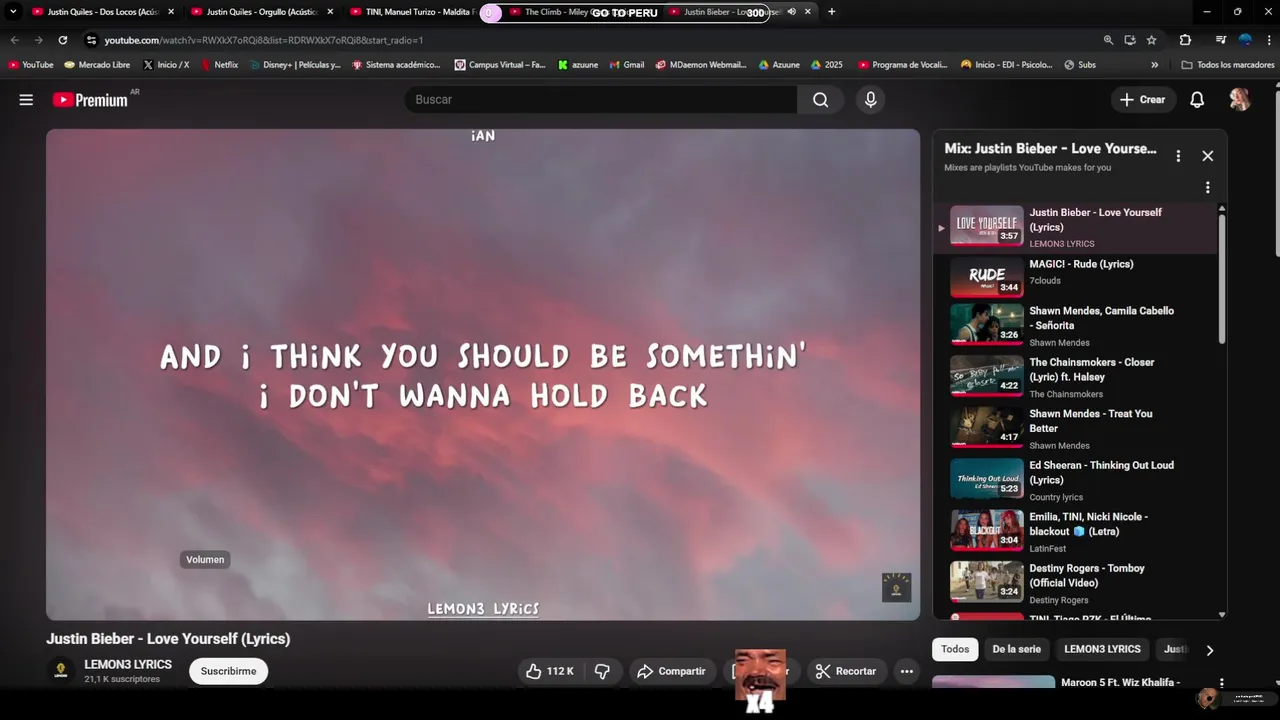
Task: Open the Campus Virtual bookmark
Action: pos(500,65)
